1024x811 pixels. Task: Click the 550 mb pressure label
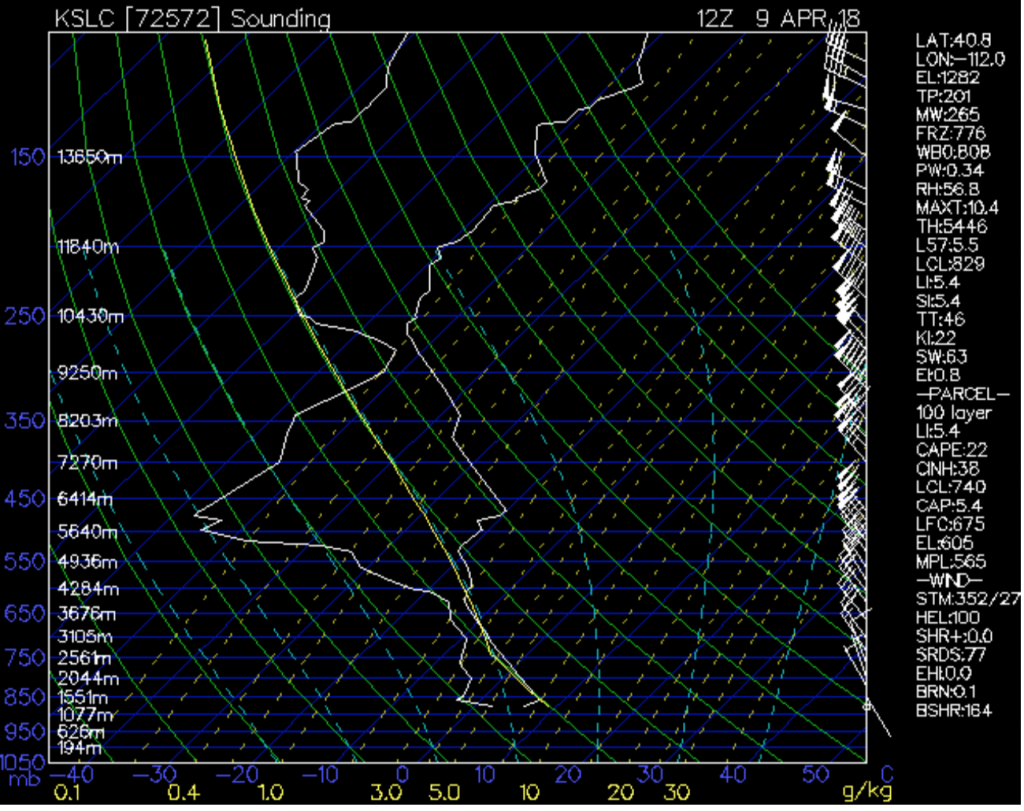tap(28, 561)
